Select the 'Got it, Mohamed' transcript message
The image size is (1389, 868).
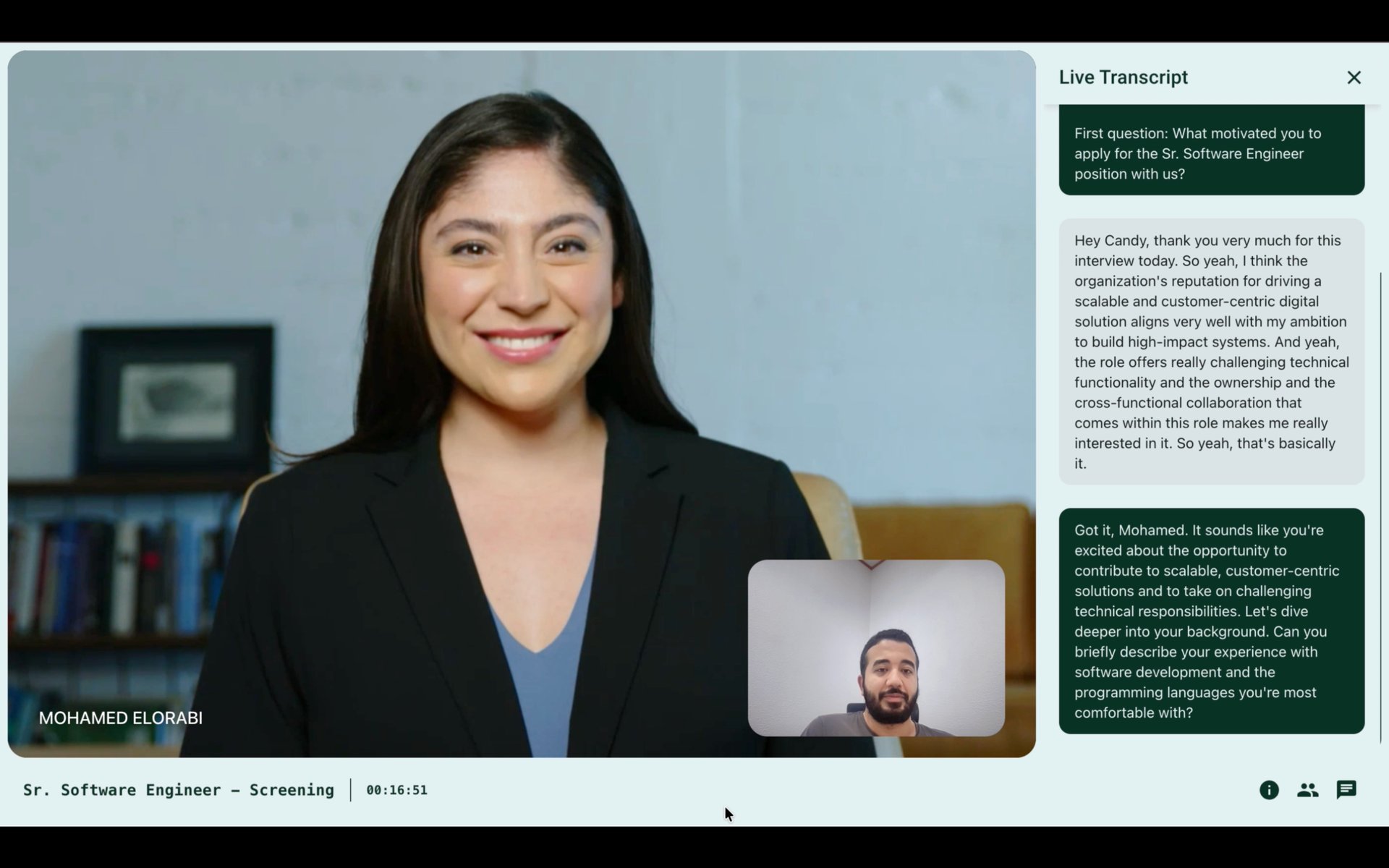click(x=1211, y=621)
